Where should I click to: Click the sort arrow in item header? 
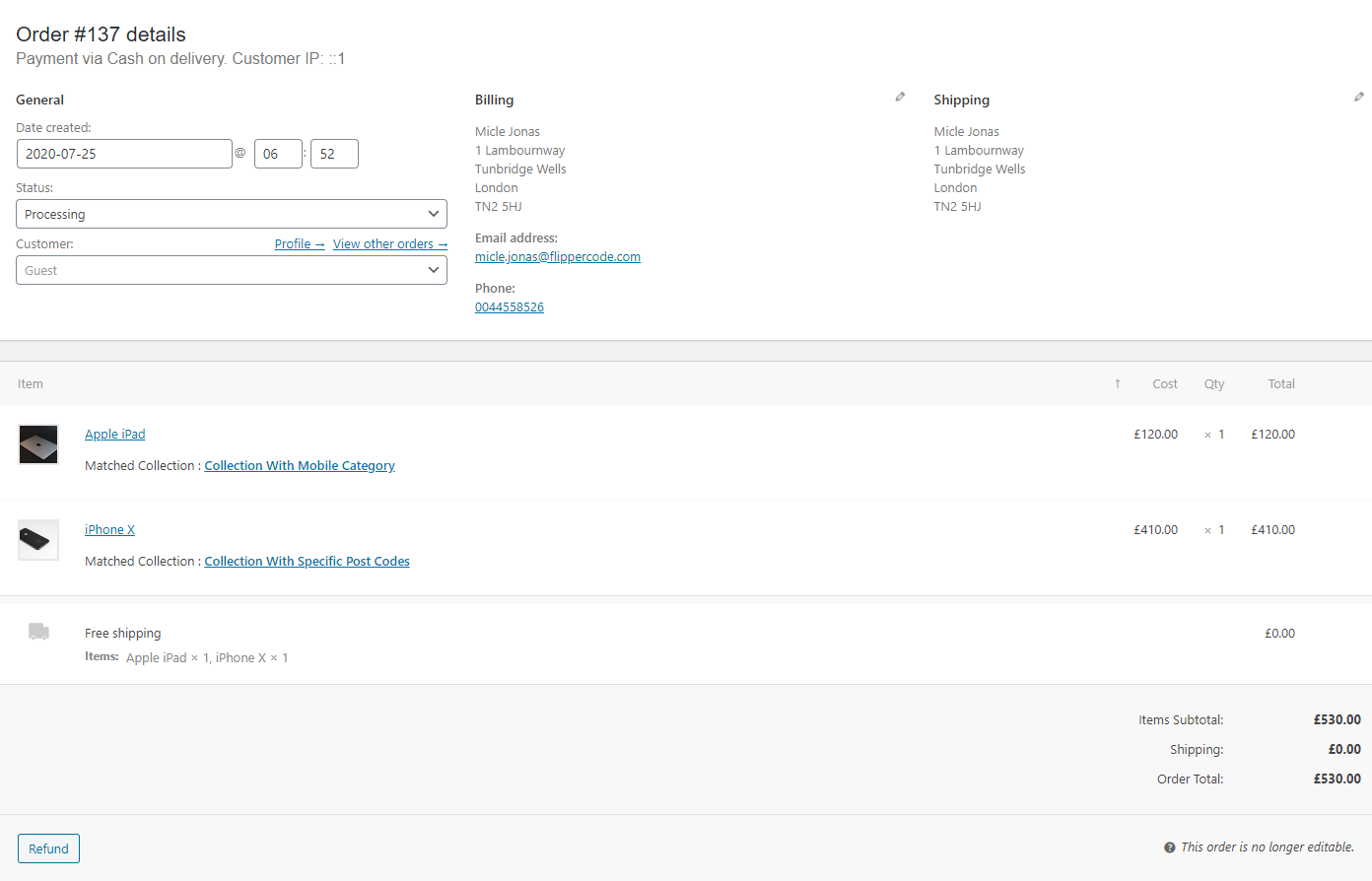(1118, 384)
